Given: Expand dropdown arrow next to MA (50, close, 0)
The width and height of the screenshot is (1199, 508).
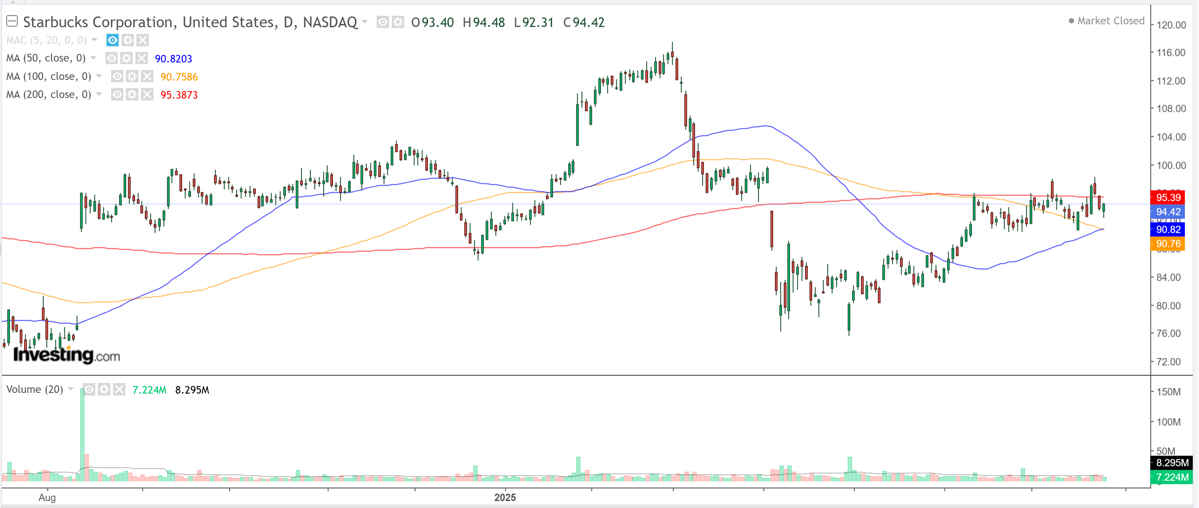Looking at the screenshot, I should 93,57.
